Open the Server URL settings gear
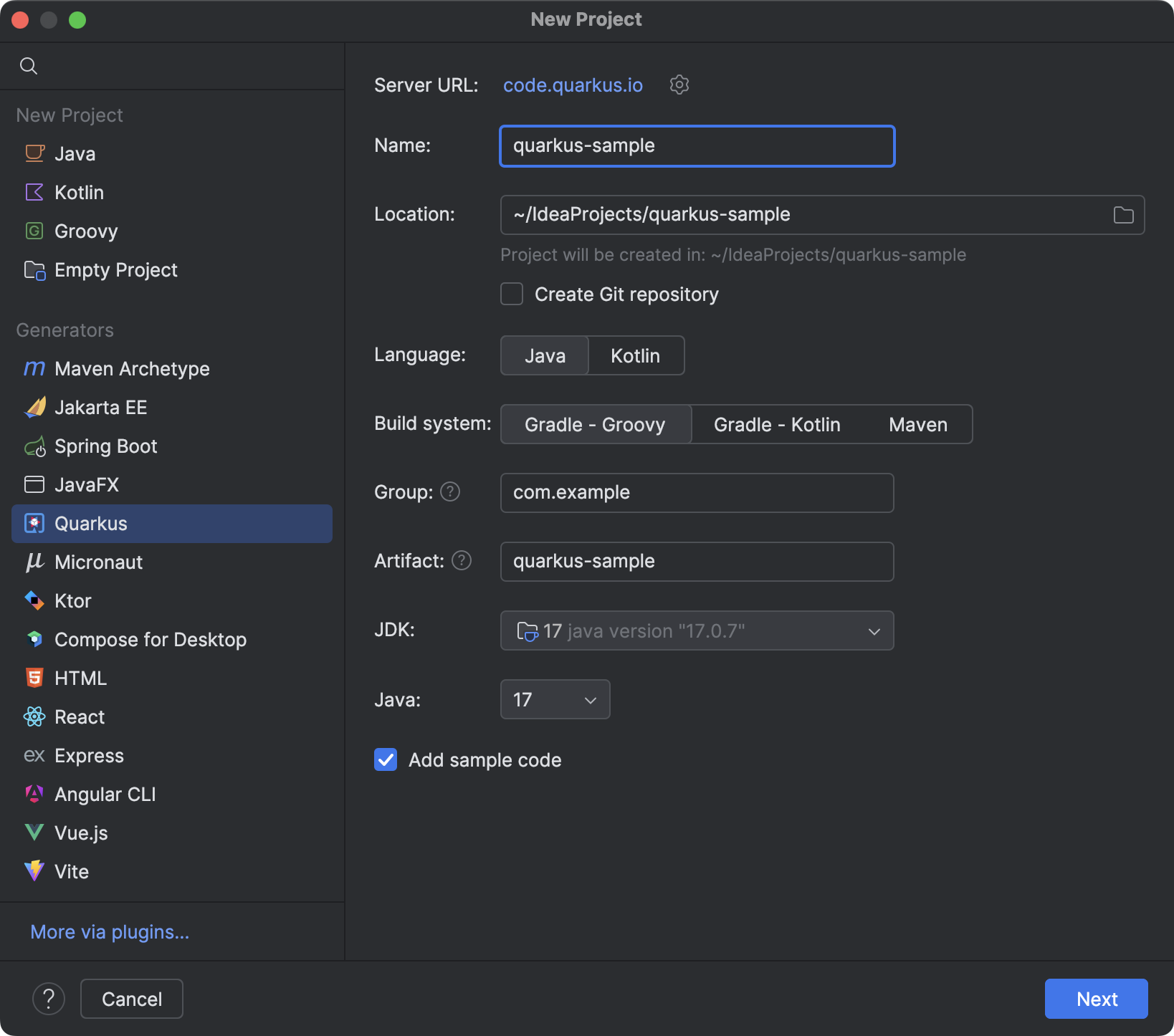Viewport: 1174px width, 1036px height. 678,85
